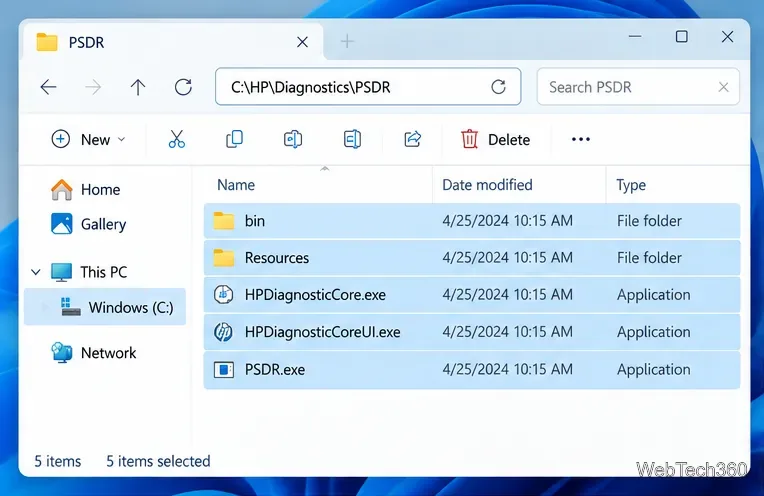Maximize the File Explorer window
The height and width of the screenshot is (496, 764).
681,37
